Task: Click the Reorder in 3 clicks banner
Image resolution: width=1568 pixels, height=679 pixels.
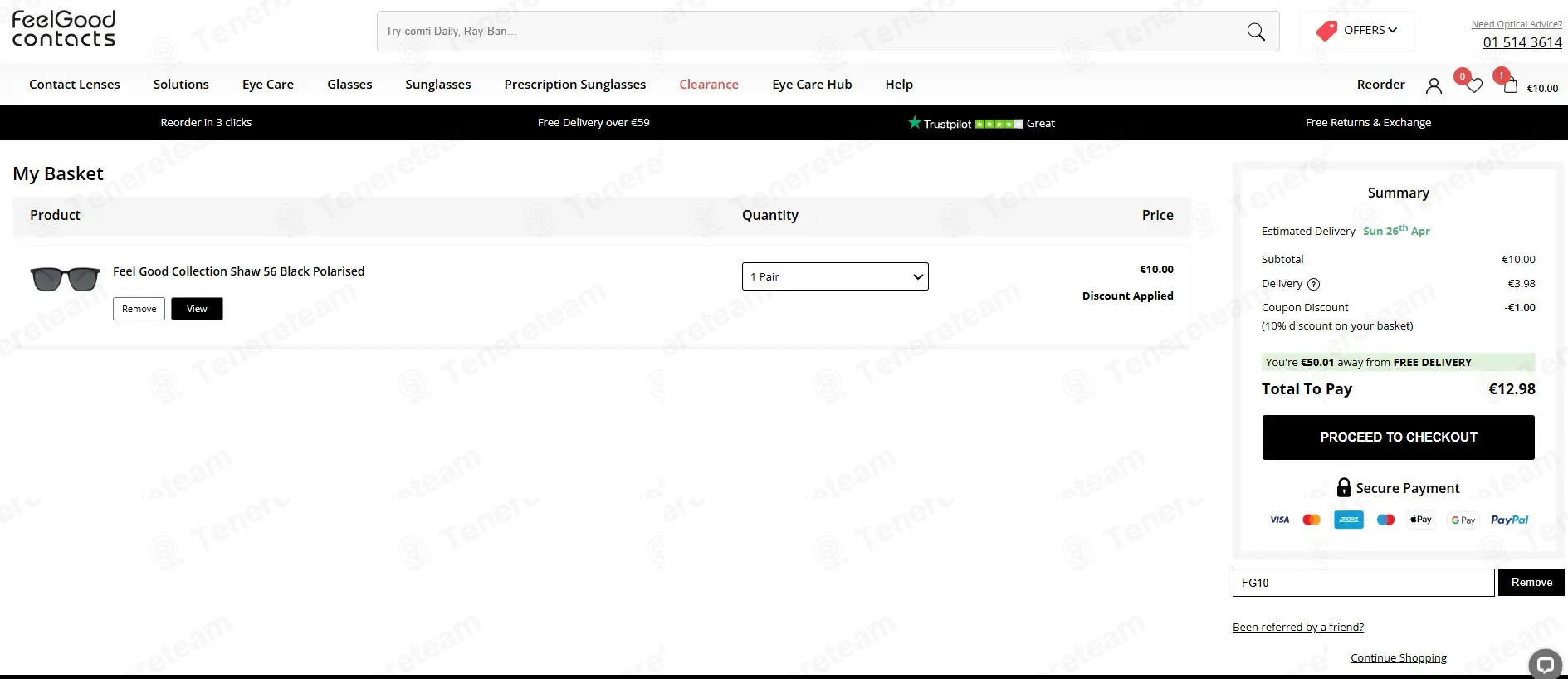Action: click(x=206, y=123)
